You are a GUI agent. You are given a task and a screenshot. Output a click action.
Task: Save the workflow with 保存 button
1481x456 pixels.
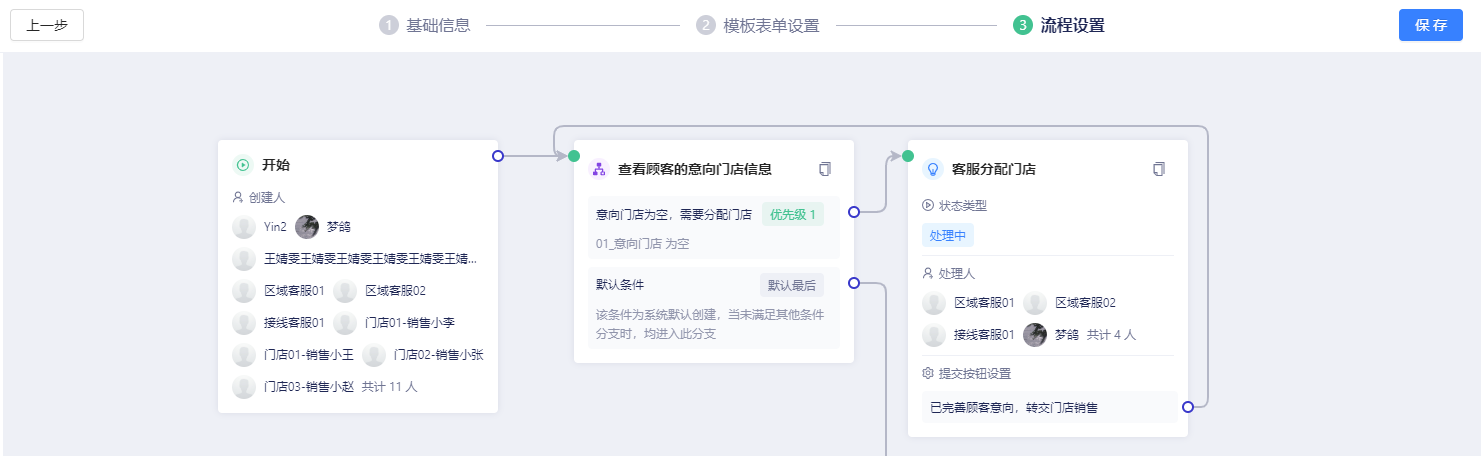(1431, 25)
